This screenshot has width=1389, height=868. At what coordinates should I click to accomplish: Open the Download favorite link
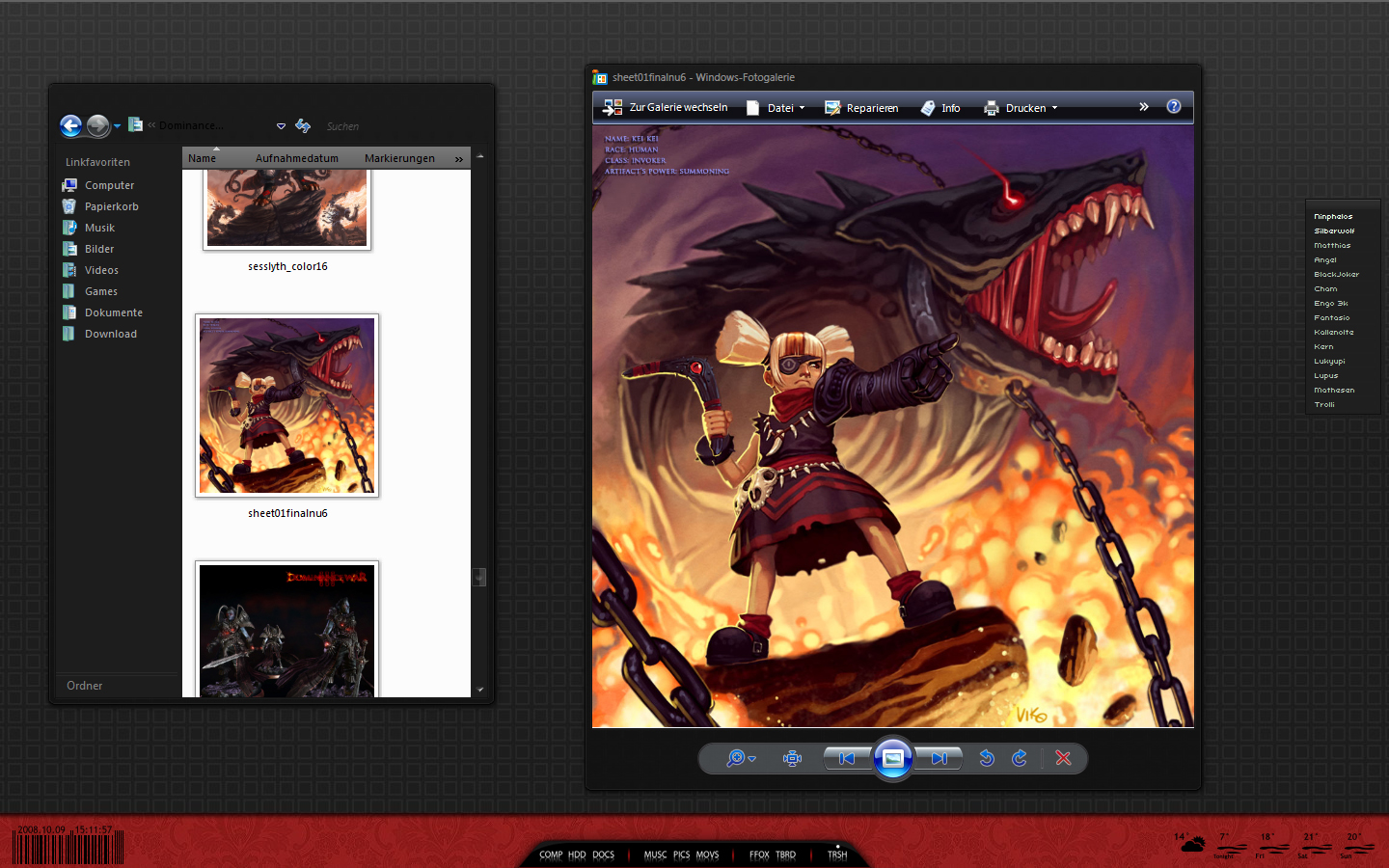(x=100, y=334)
